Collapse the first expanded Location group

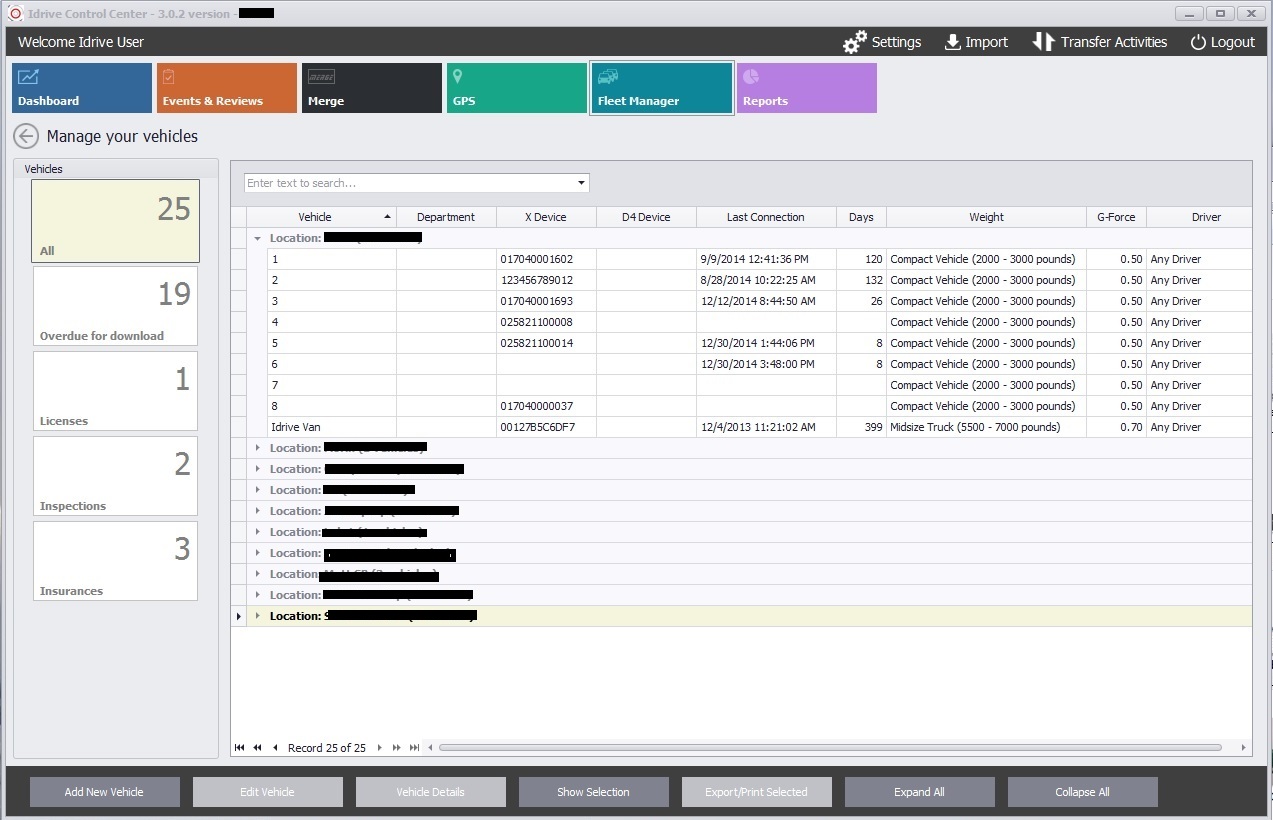pyautogui.click(x=258, y=239)
